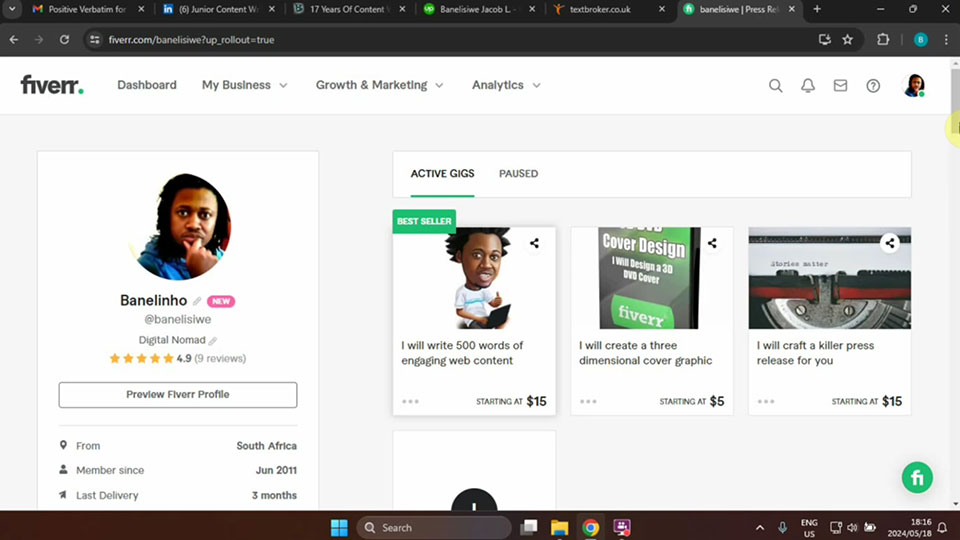The height and width of the screenshot is (540, 960).
Task: Expand the Analytics dropdown
Action: [506, 85]
